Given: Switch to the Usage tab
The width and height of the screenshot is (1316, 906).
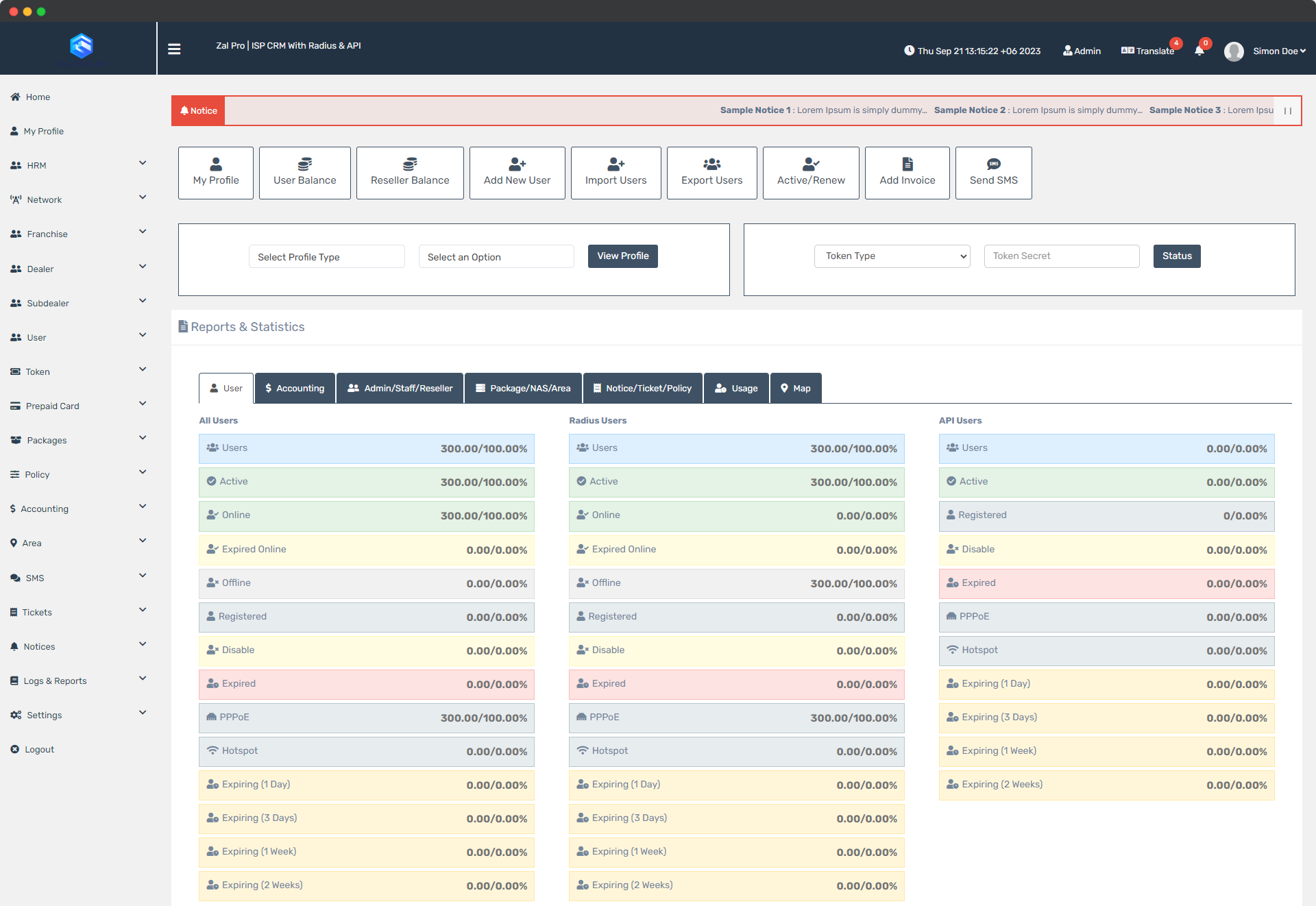Looking at the screenshot, I should (736, 388).
